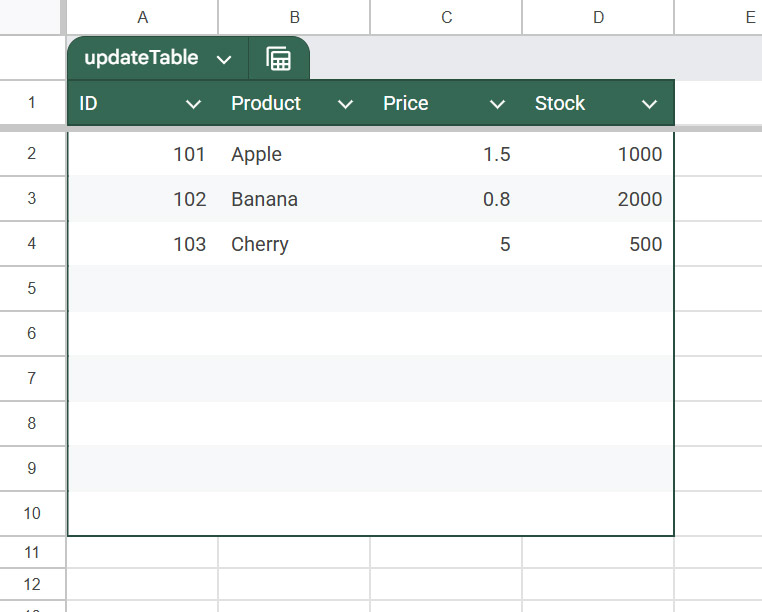Viewport: 762px width, 612px height.
Task: Click the updateTable table name label
Action: pyautogui.click(x=141, y=59)
